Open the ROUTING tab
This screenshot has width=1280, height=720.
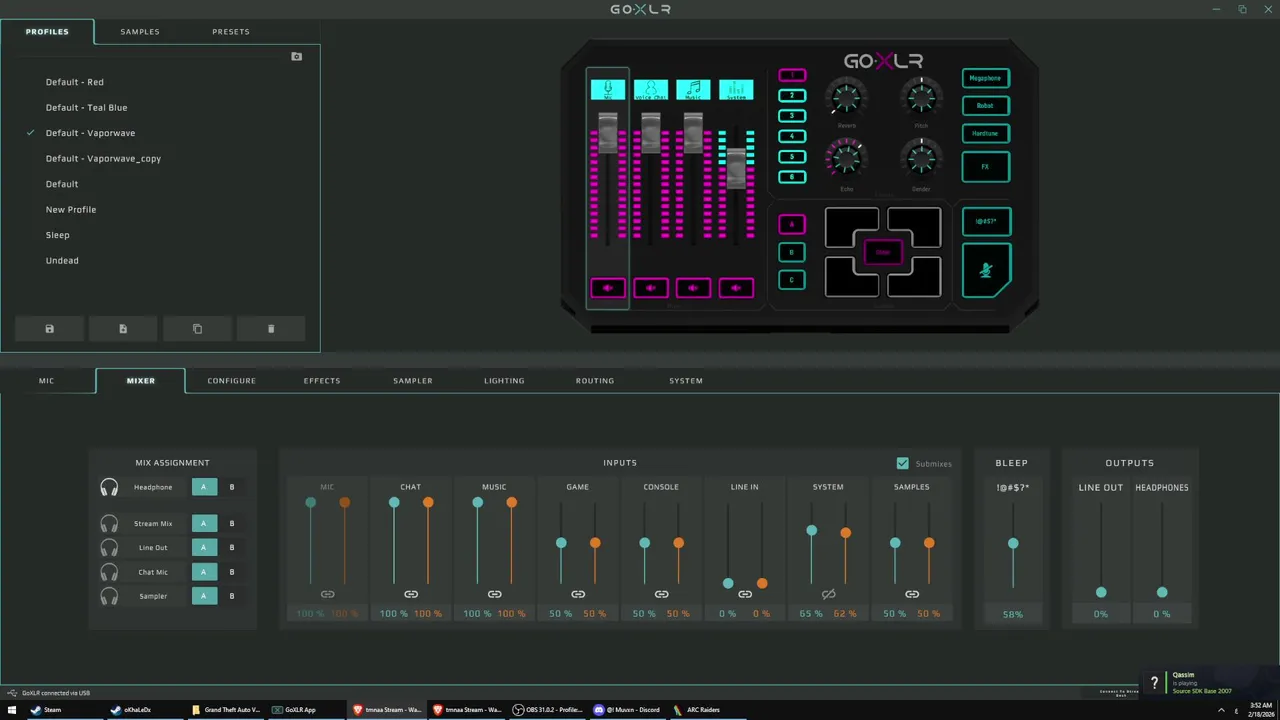click(595, 380)
